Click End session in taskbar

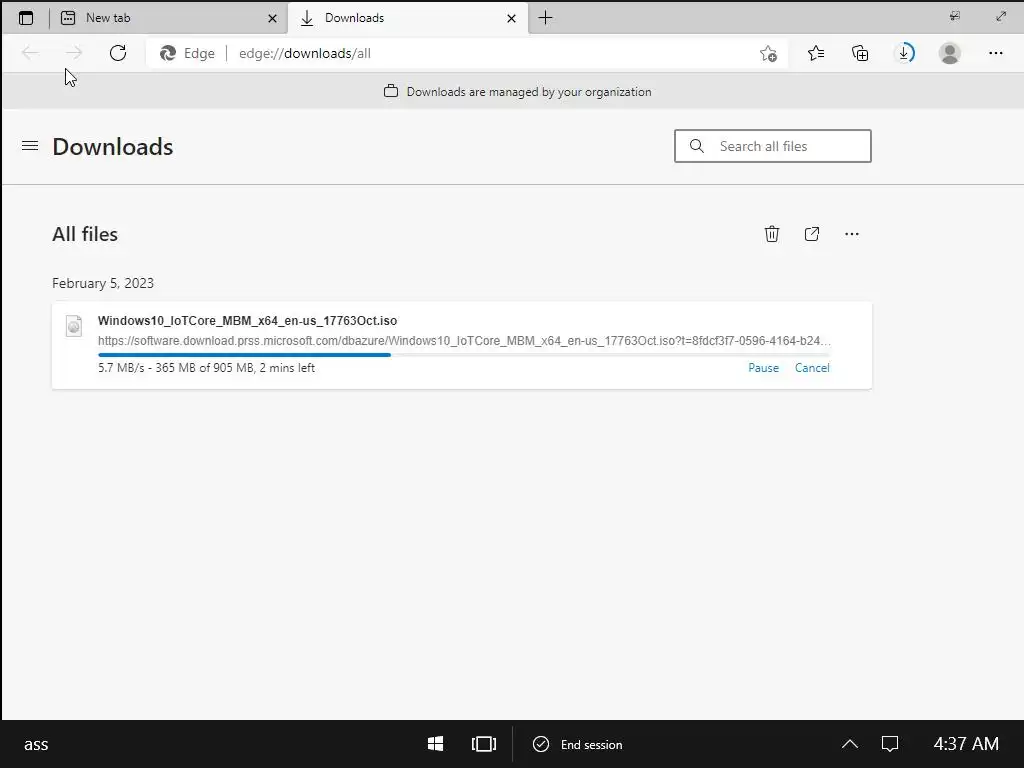[x=577, y=744]
